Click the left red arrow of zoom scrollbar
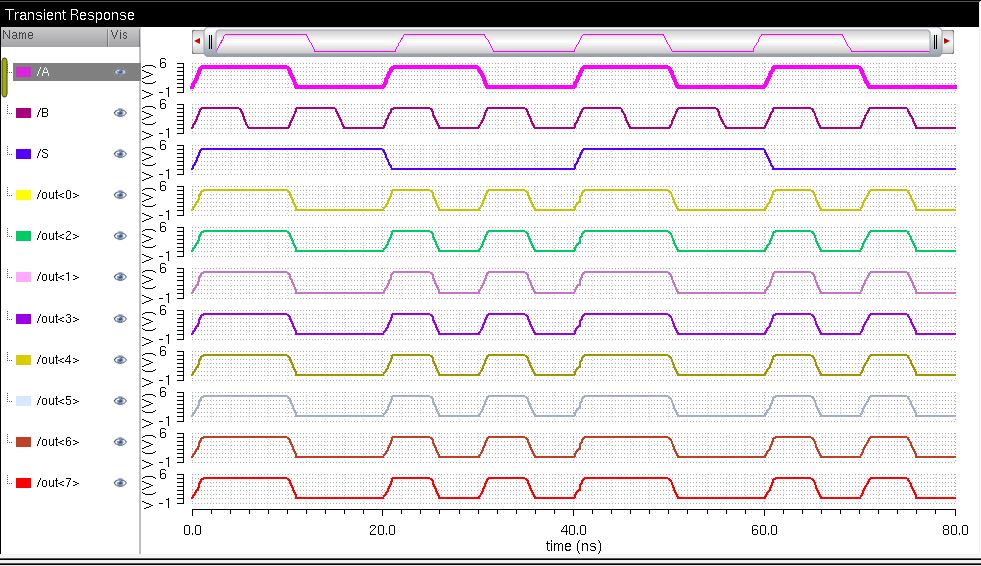981x566 pixels. [197, 42]
